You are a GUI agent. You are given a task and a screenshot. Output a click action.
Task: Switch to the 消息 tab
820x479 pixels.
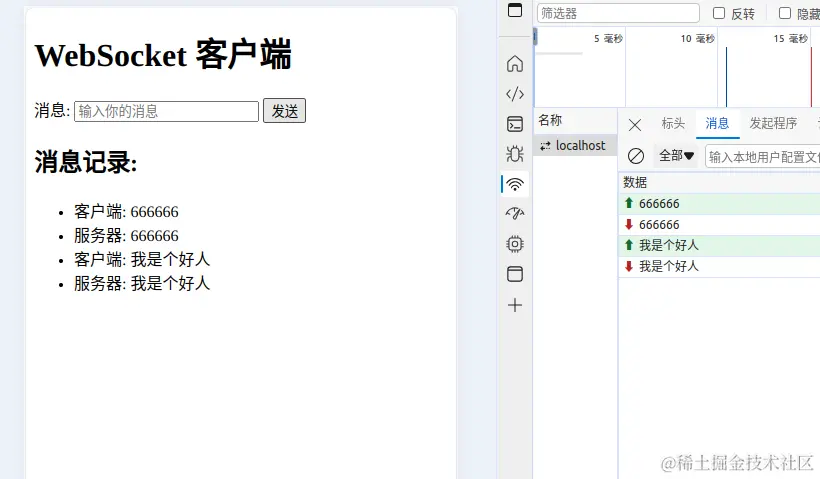pos(717,123)
